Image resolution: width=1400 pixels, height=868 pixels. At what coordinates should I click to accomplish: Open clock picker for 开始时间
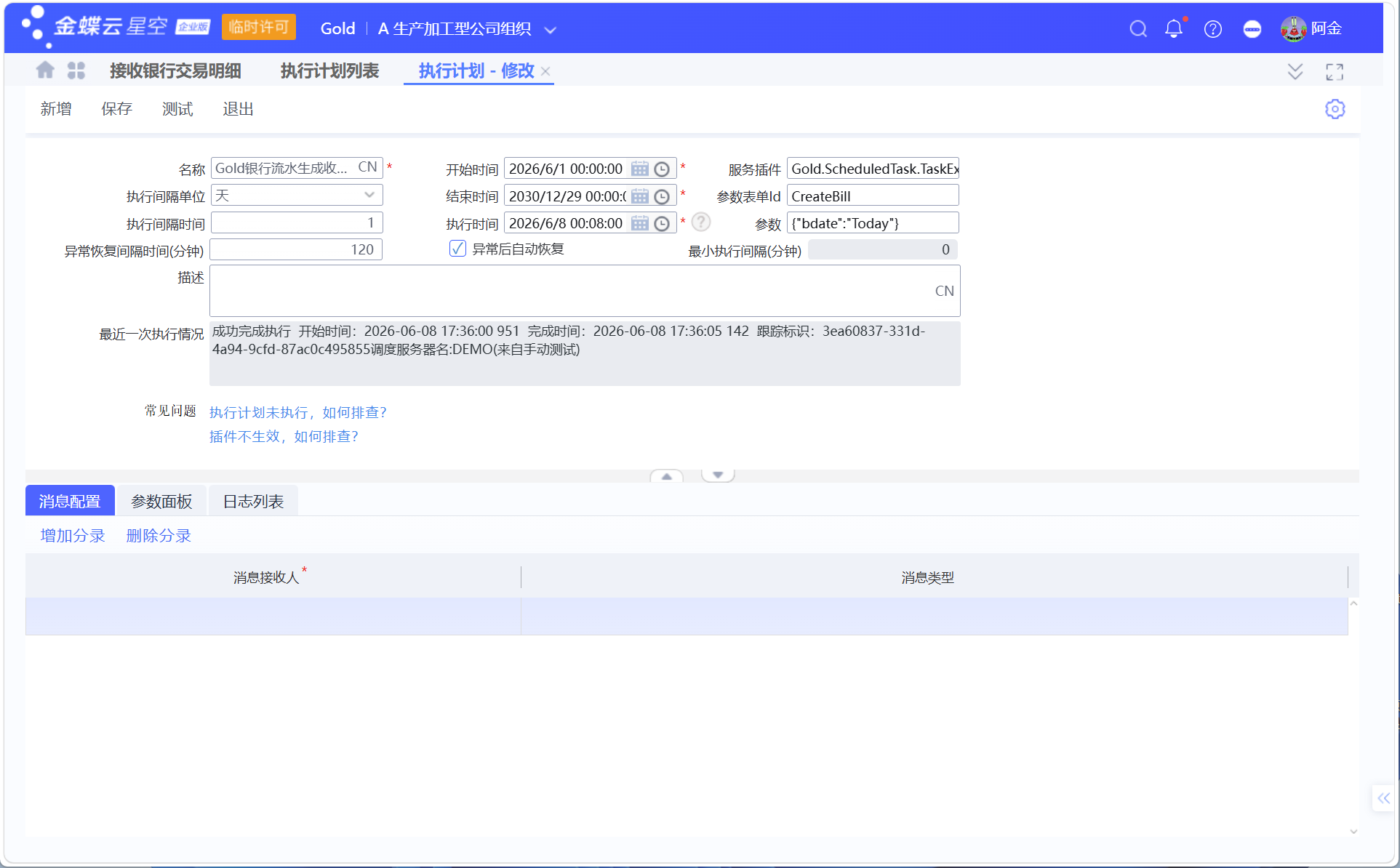[662, 169]
